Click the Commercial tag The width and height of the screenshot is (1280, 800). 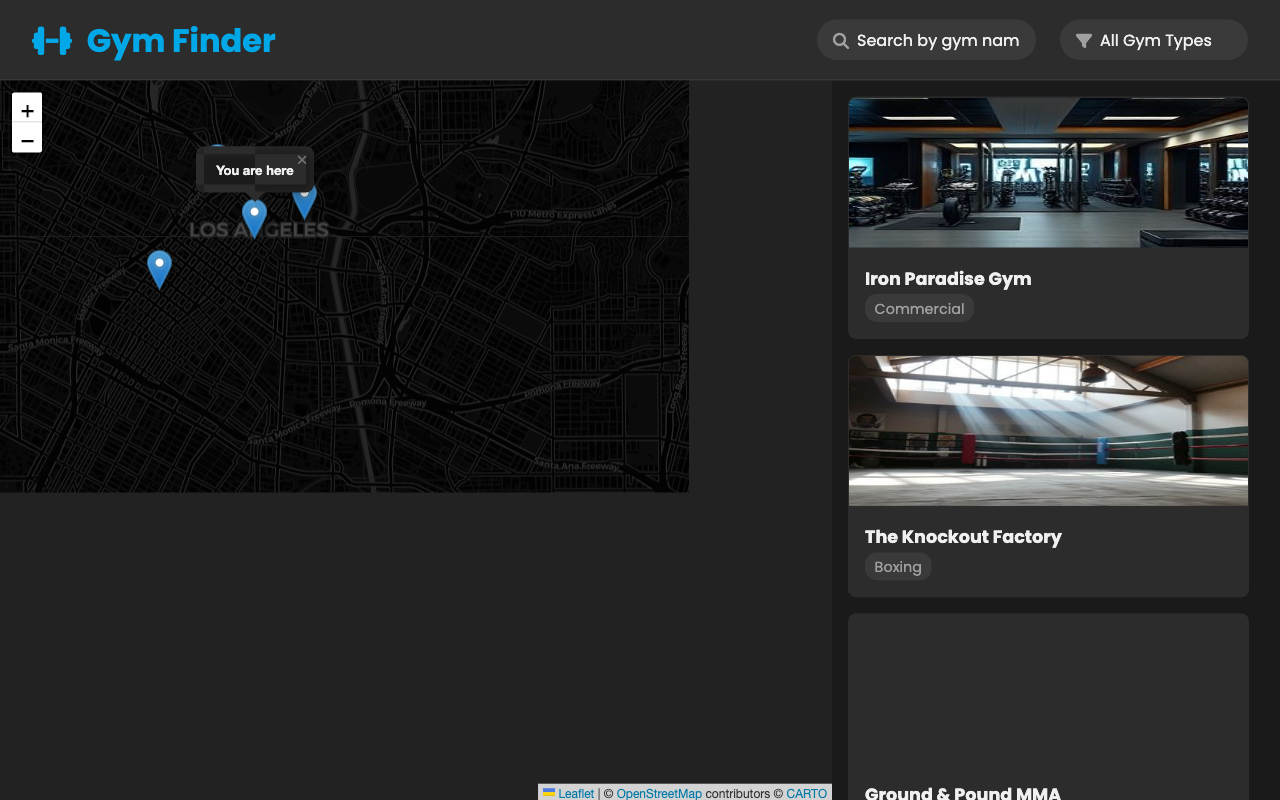tap(919, 309)
